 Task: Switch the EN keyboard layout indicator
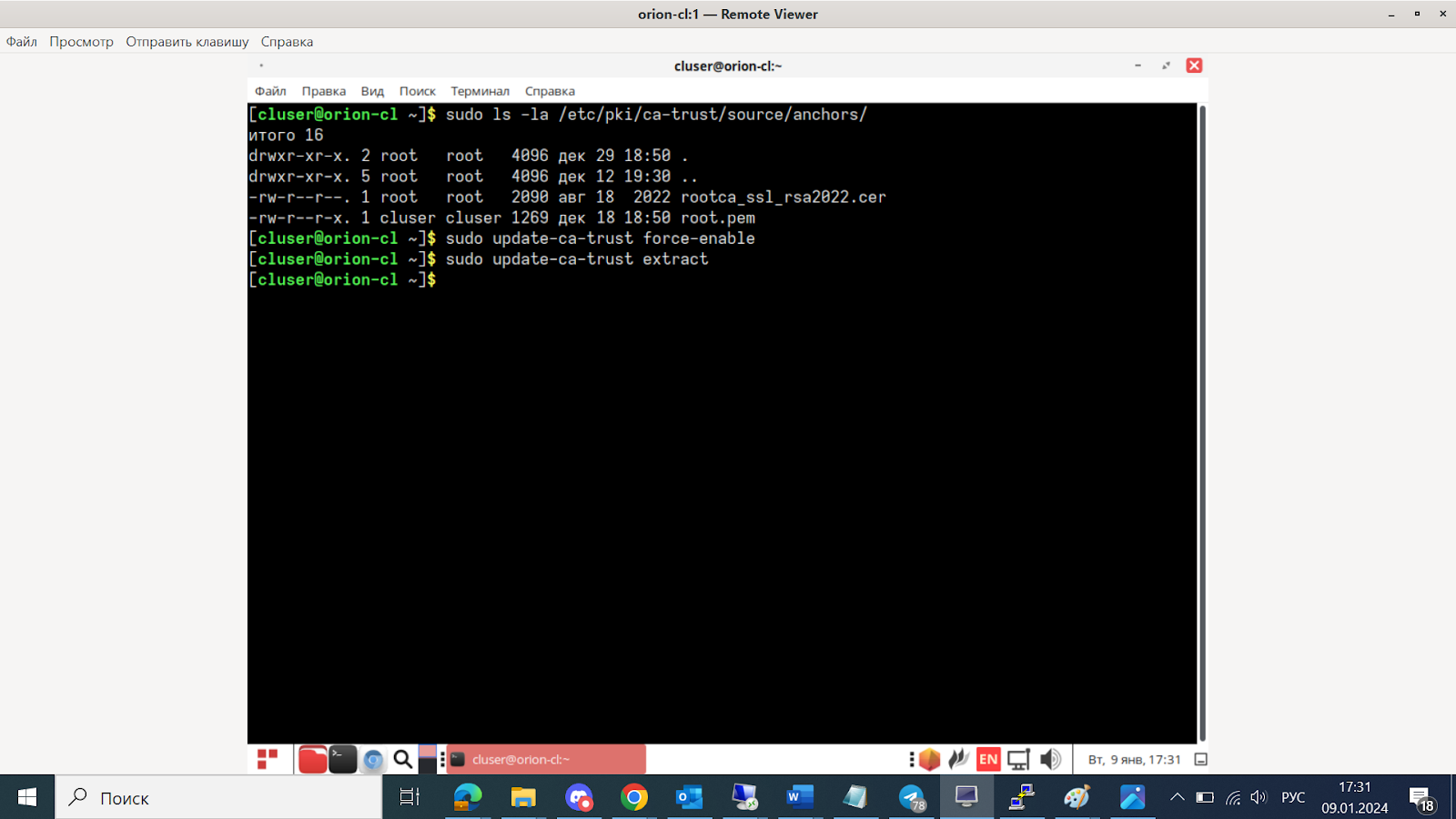coord(988,759)
